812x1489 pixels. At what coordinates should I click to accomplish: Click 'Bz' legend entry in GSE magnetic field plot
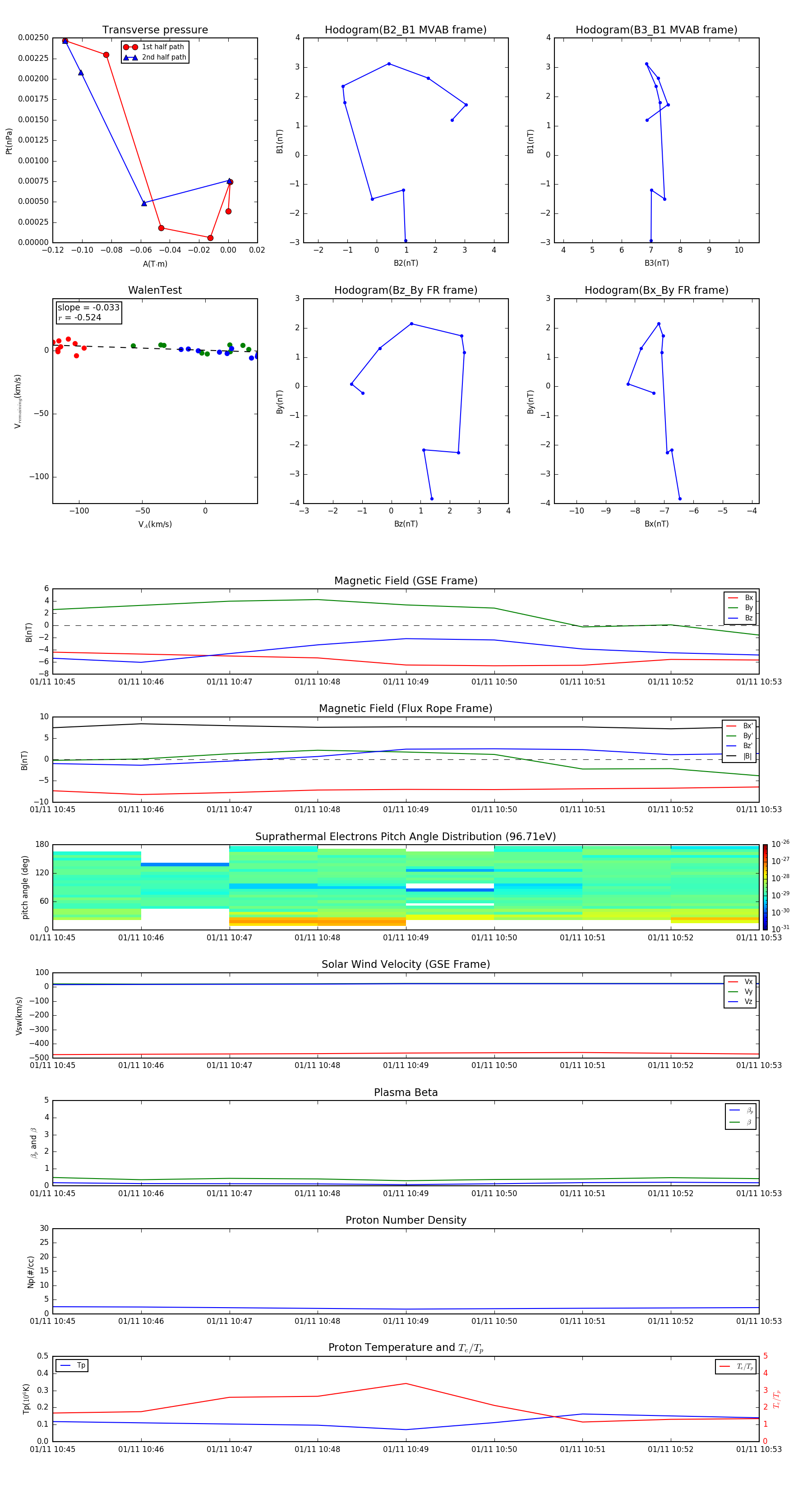[740, 619]
